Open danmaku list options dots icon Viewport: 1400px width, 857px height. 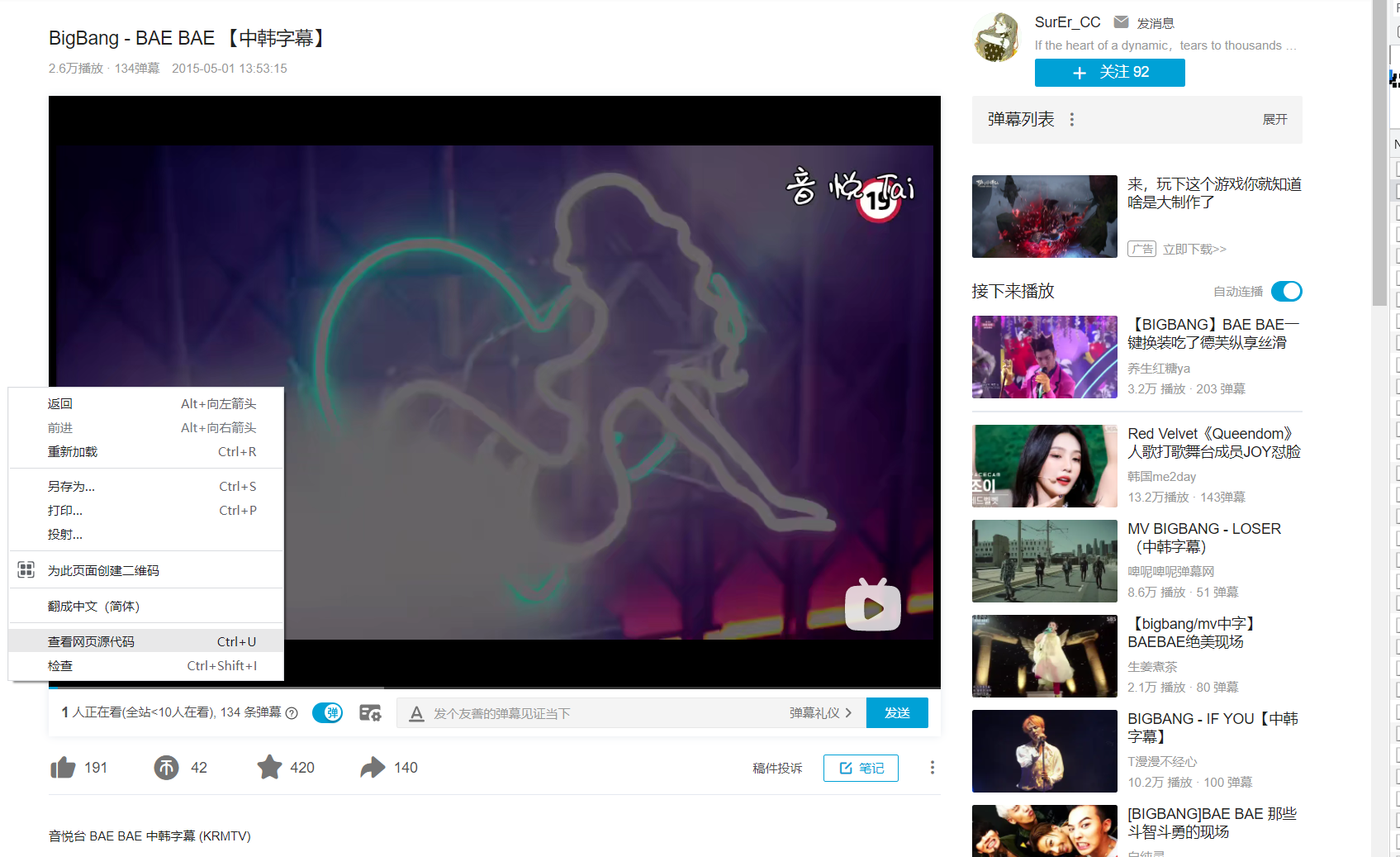tap(1072, 120)
